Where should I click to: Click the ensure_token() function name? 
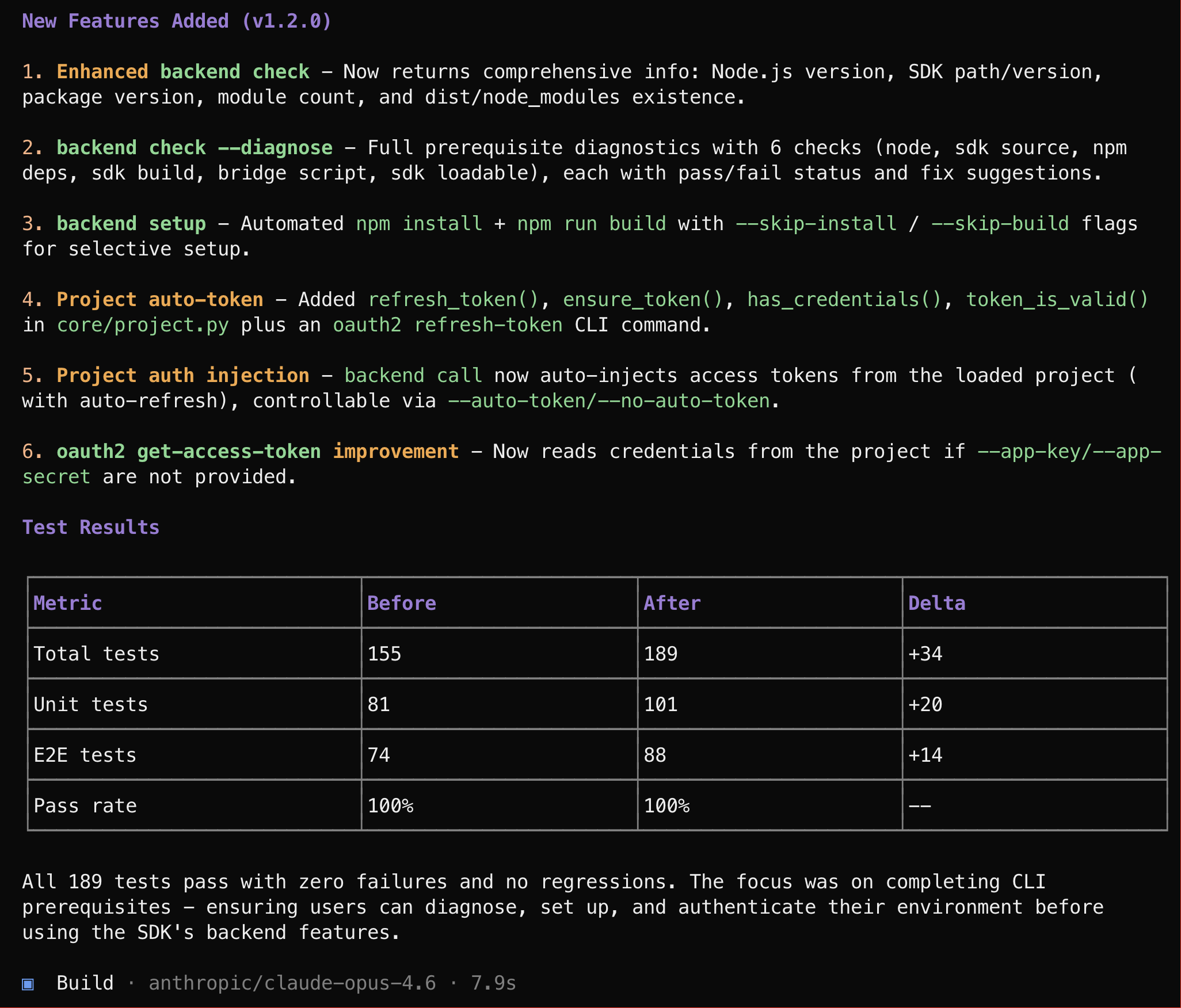(x=642, y=300)
